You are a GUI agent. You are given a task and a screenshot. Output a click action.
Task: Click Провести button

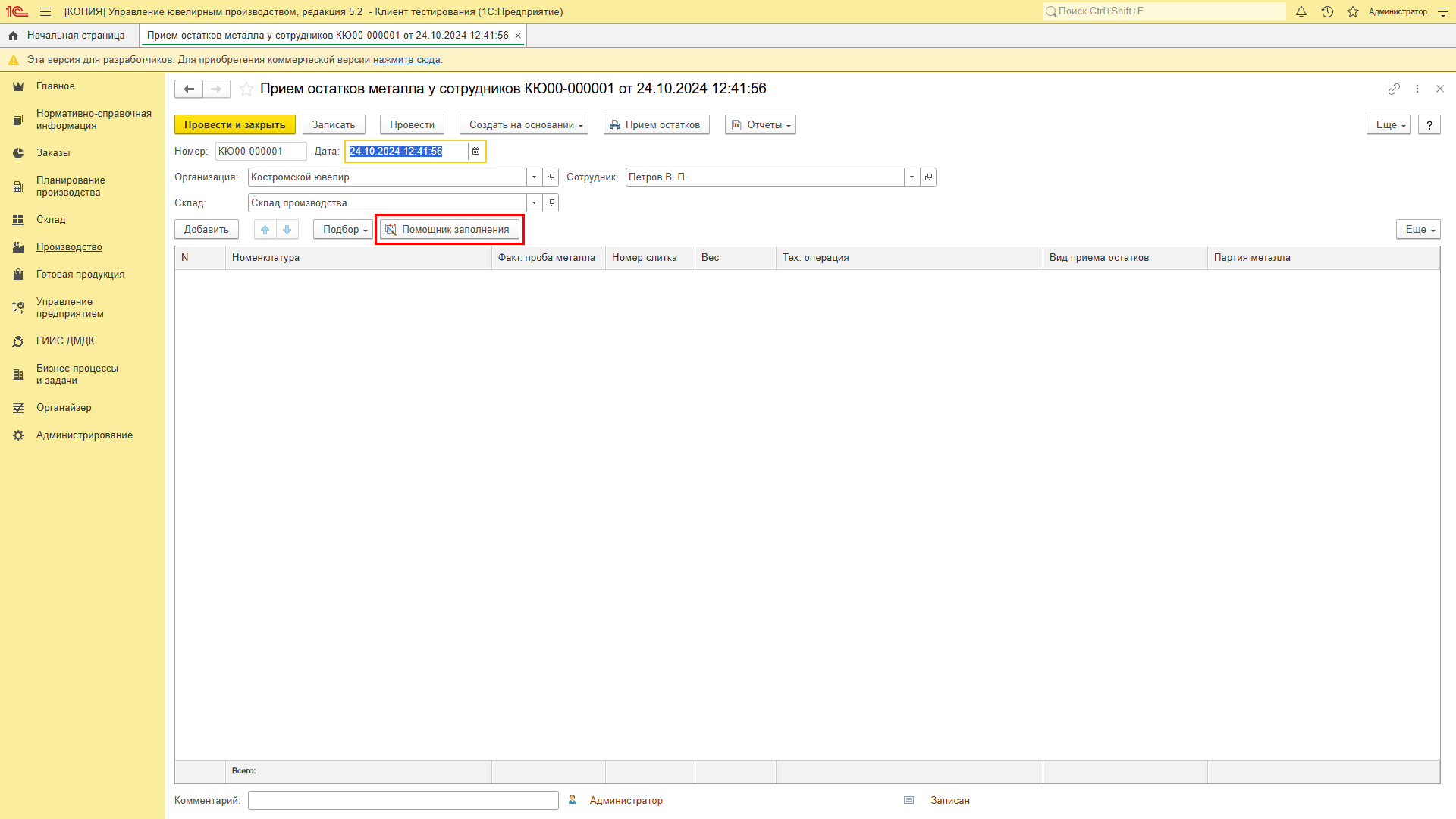(412, 125)
